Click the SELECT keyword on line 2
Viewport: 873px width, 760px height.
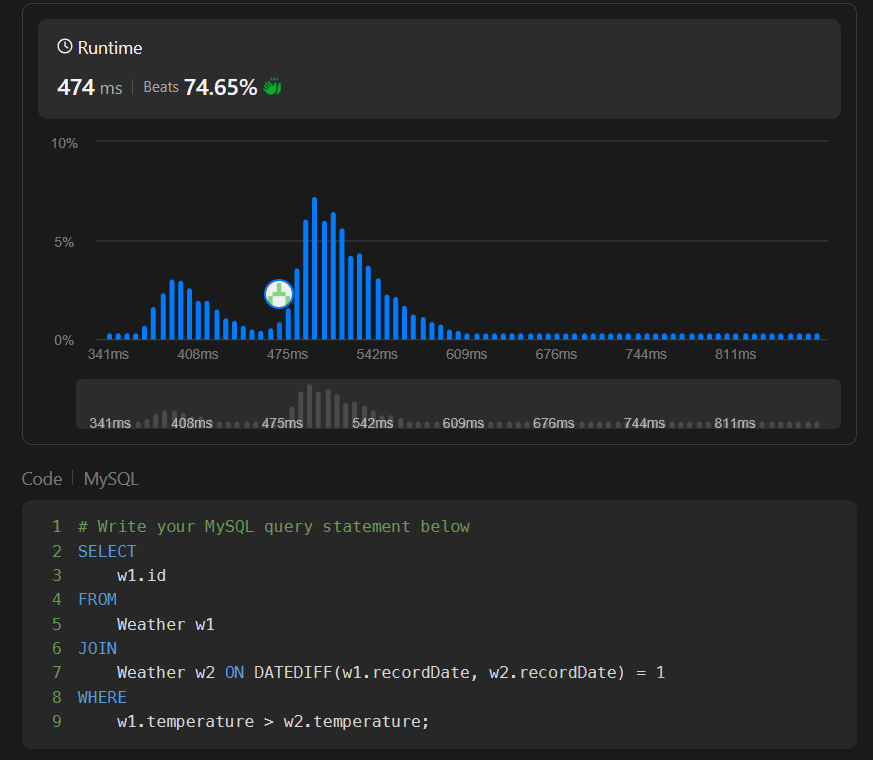[107, 551]
